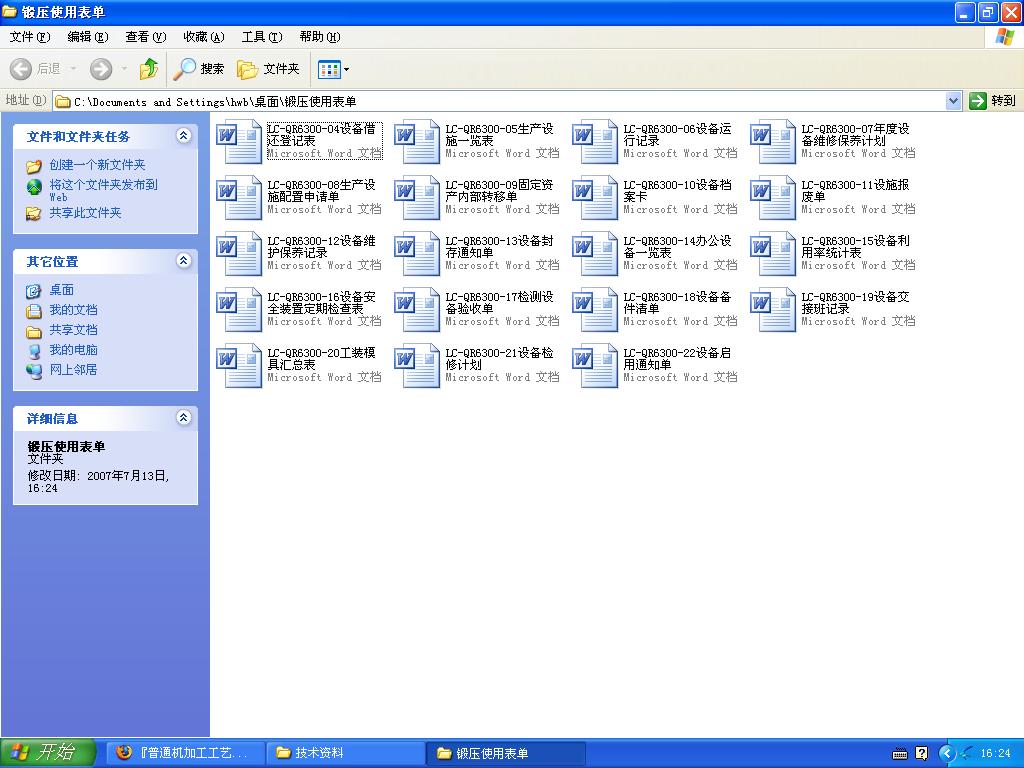This screenshot has width=1024, height=768.
Task: Open the 收藏(A) menu
Action: (x=204, y=37)
